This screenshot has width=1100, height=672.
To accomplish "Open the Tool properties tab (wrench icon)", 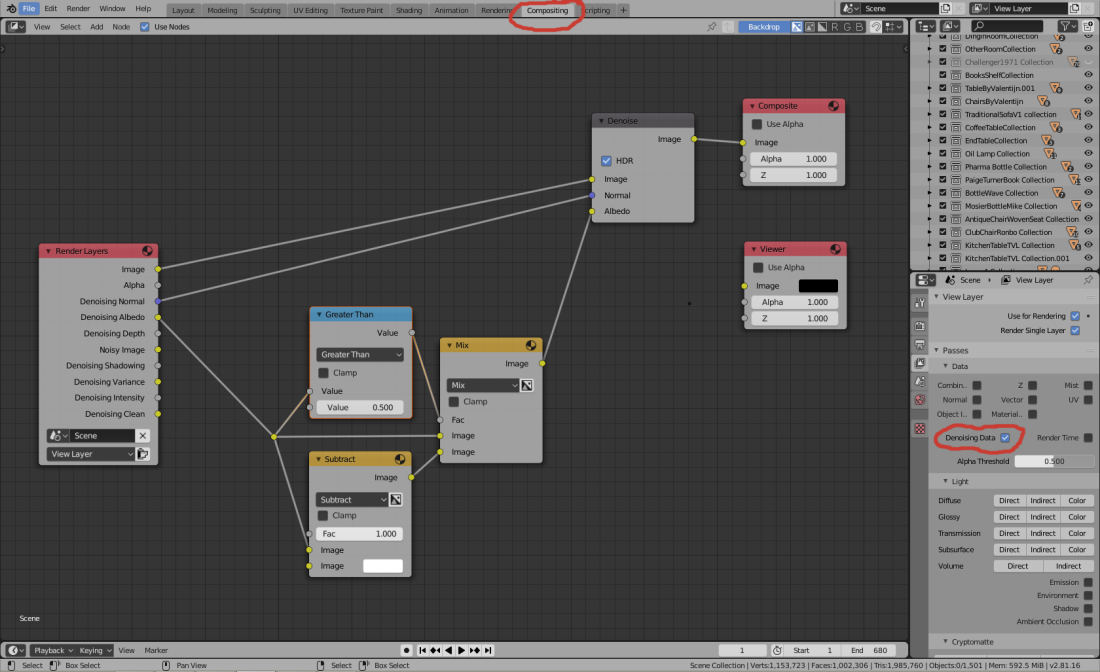I will (x=920, y=303).
